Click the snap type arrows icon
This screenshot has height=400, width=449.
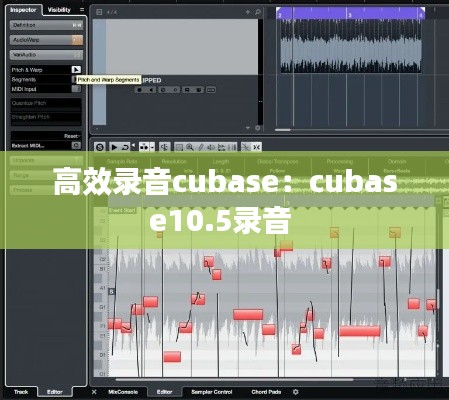click(x=256, y=147)
